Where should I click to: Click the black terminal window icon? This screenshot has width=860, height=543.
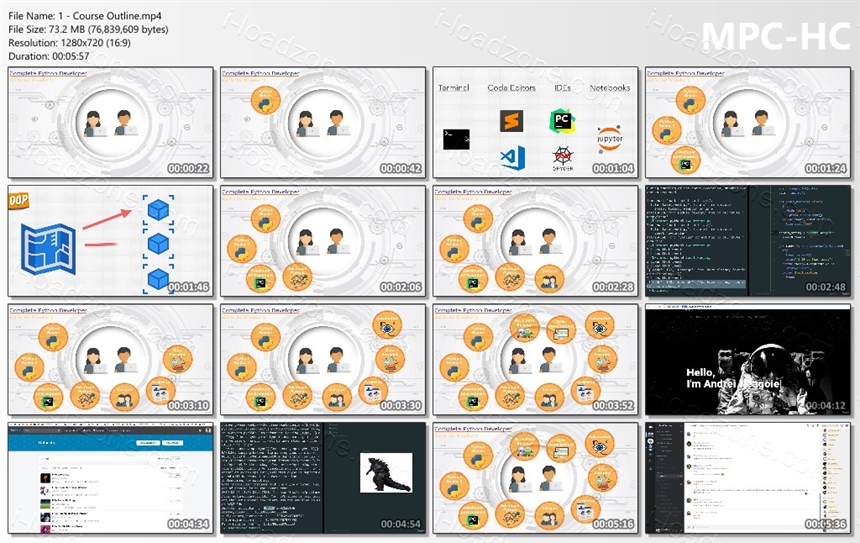pos(456,139)
